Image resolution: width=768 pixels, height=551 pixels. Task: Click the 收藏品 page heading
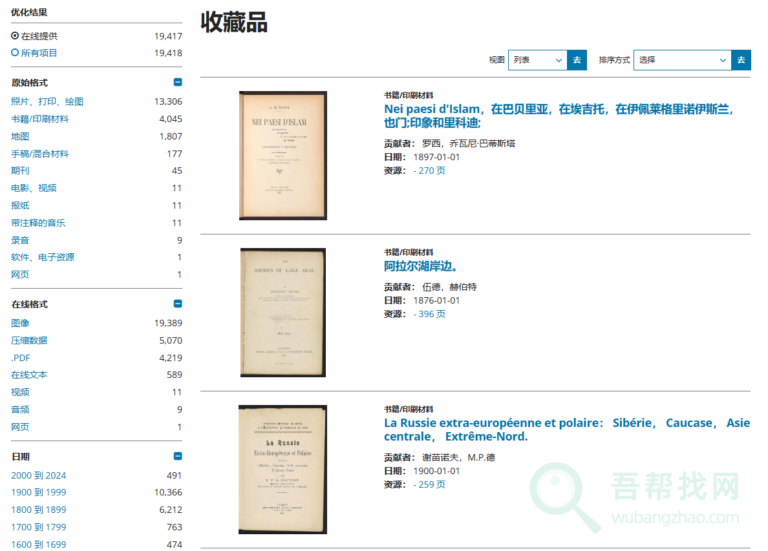[x=234, y=23]
